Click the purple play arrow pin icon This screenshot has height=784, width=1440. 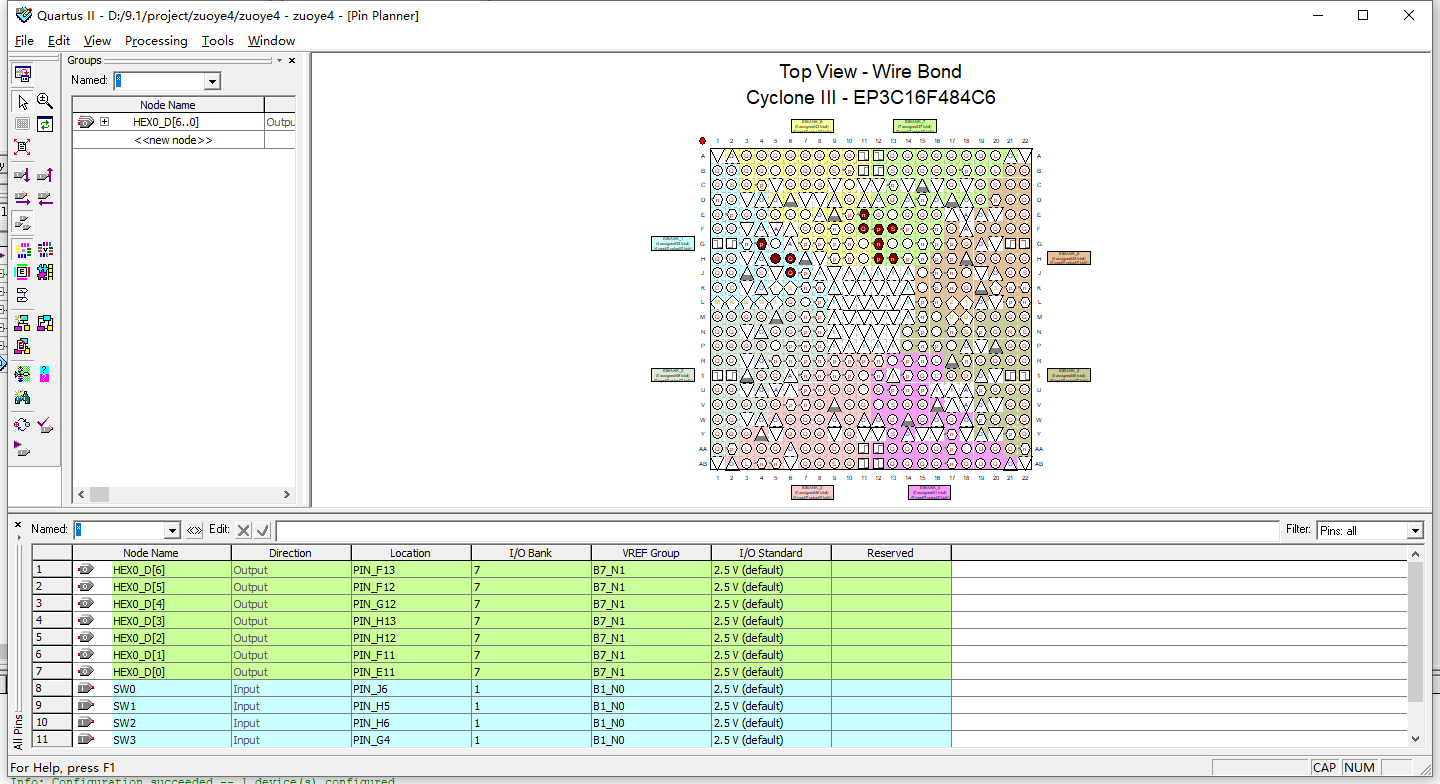coord(22,448)
